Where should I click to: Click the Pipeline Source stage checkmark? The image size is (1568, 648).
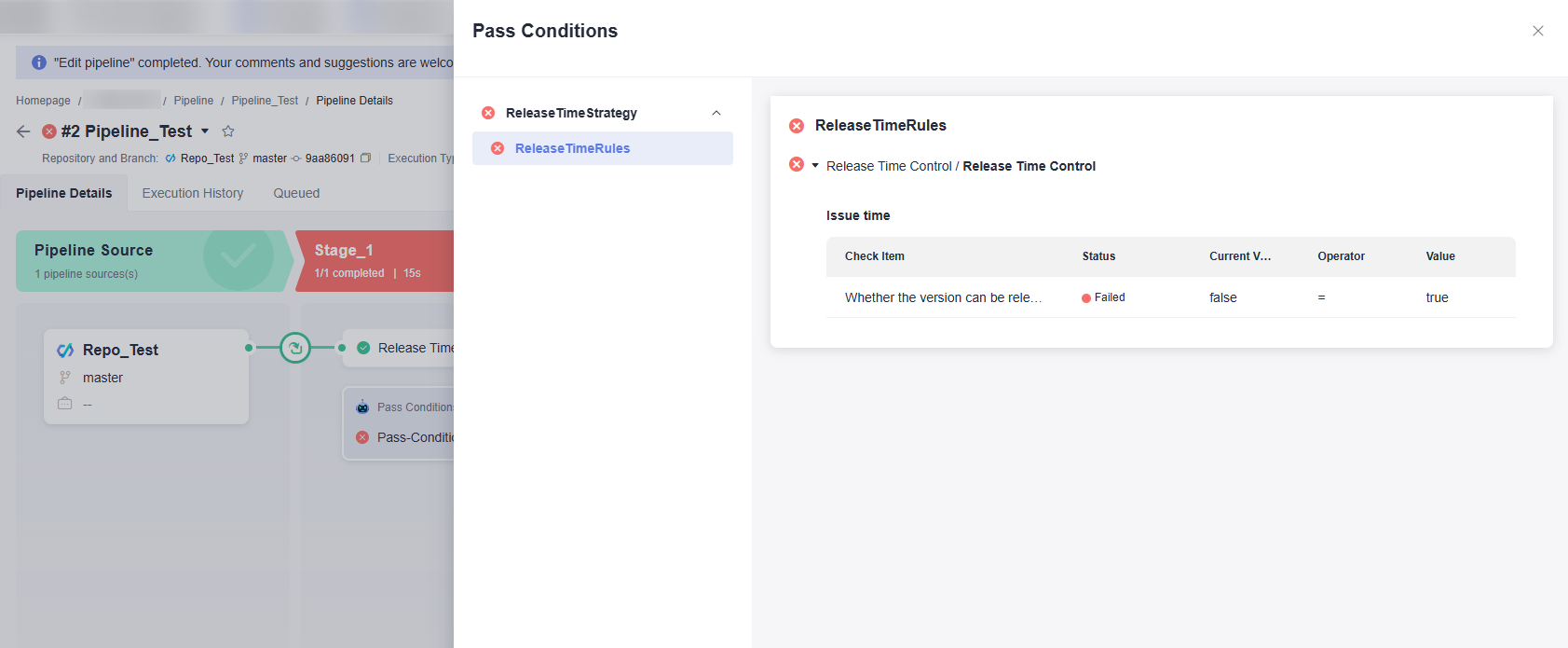click(x=238, y=256)
